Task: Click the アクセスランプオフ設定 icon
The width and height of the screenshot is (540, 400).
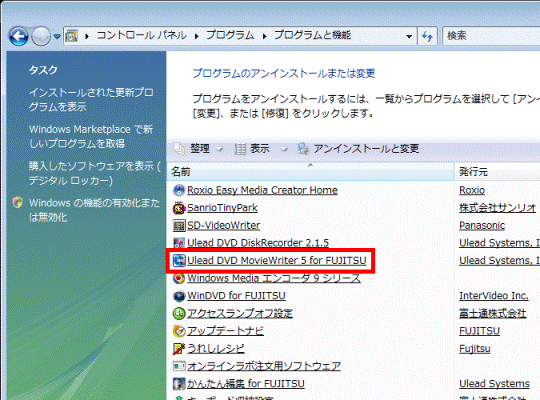Action: point(179,314)
